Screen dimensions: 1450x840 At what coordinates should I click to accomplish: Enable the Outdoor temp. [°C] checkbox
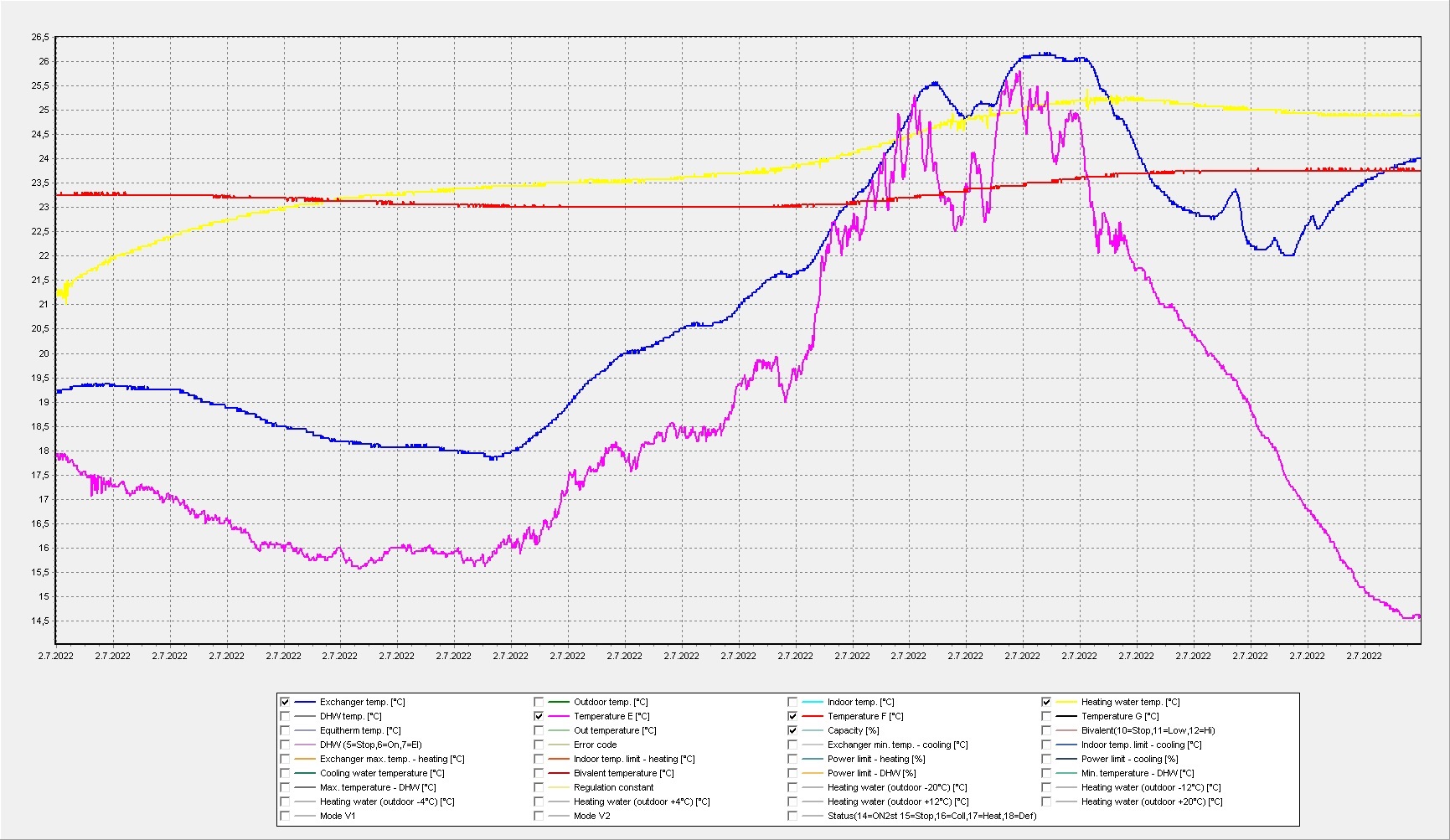pos(539,702)
